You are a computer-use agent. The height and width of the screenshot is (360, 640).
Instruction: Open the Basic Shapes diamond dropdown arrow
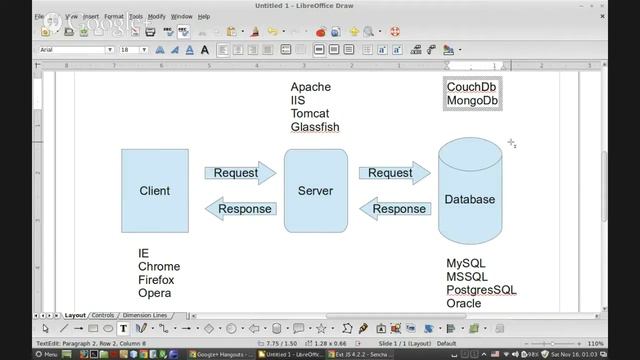(x=220, y=329)
